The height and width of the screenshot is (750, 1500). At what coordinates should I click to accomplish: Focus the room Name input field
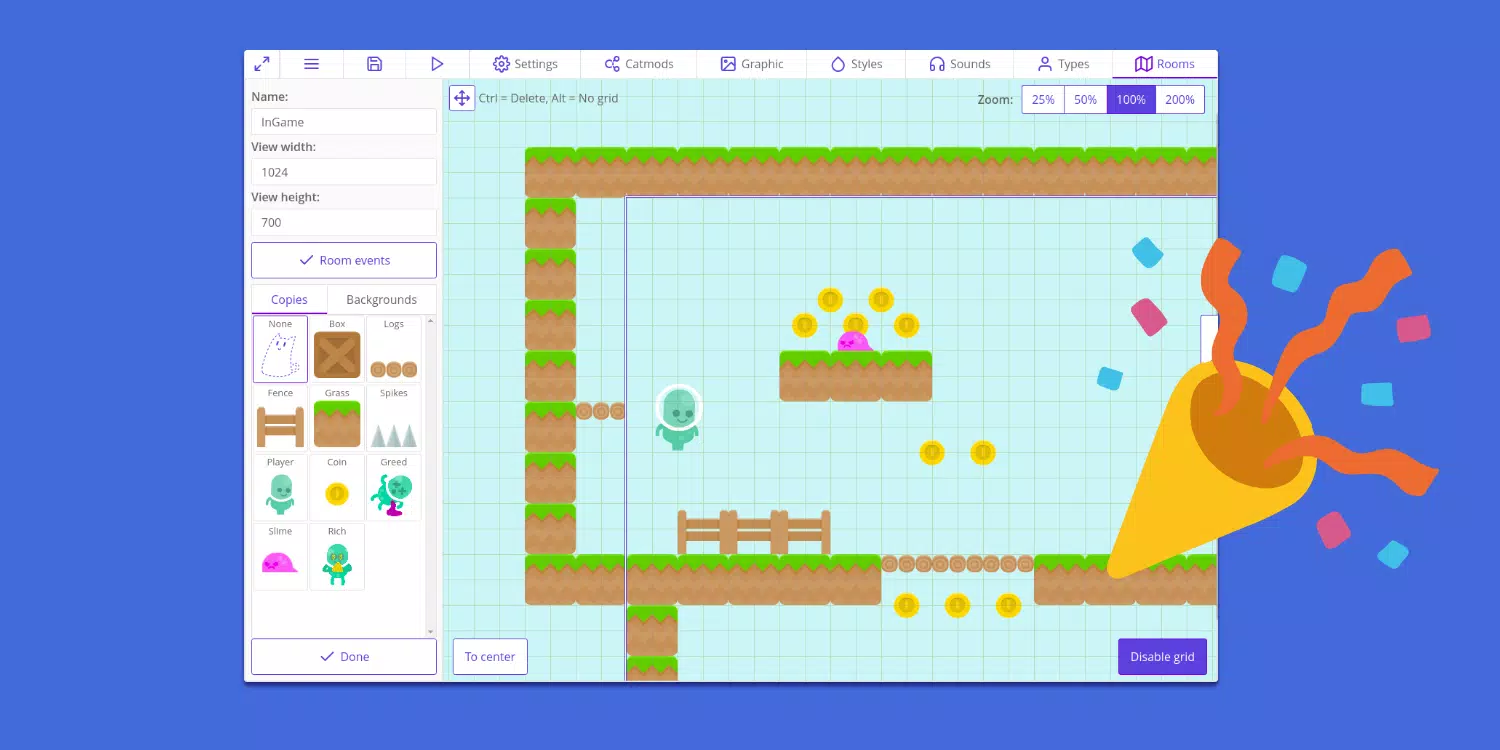[x=344, y=122]
